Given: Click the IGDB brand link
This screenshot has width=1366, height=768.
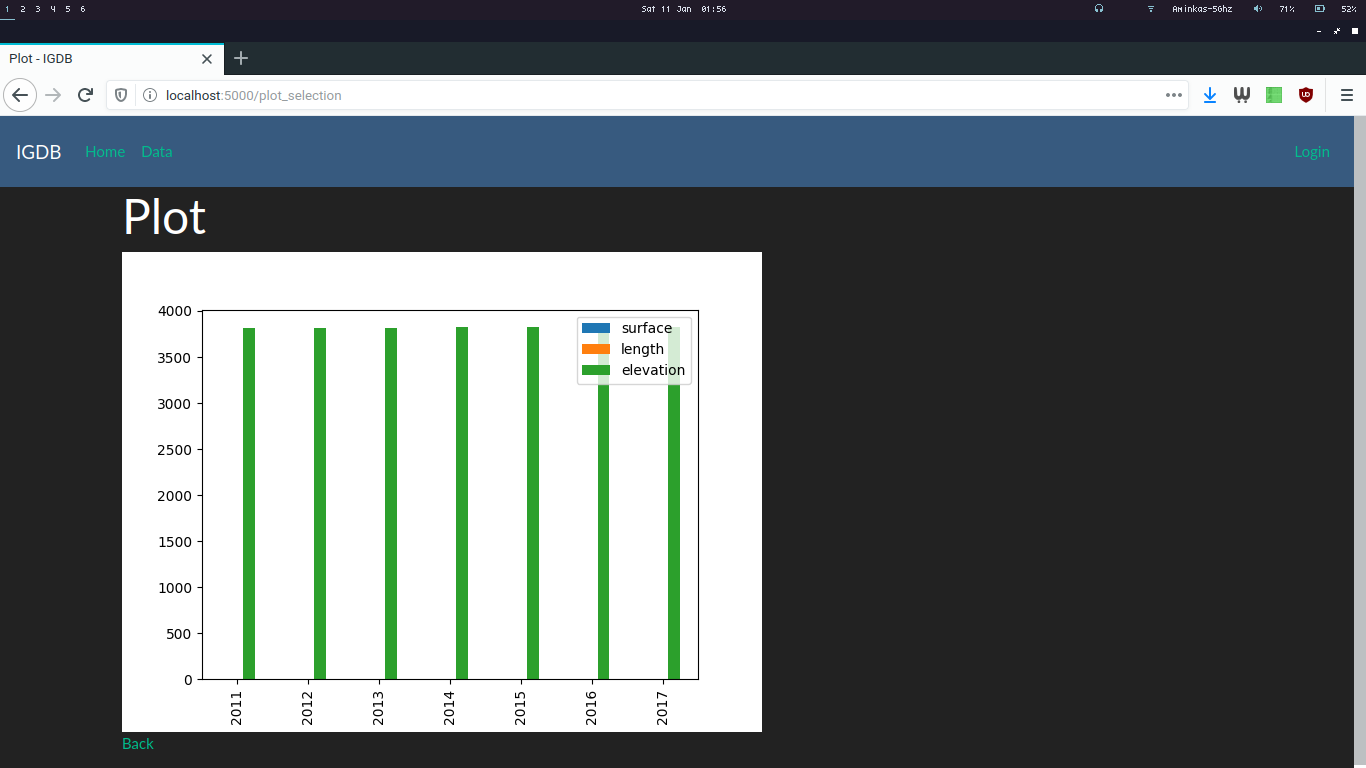Looking at the screenshot, I should [39, 152].
